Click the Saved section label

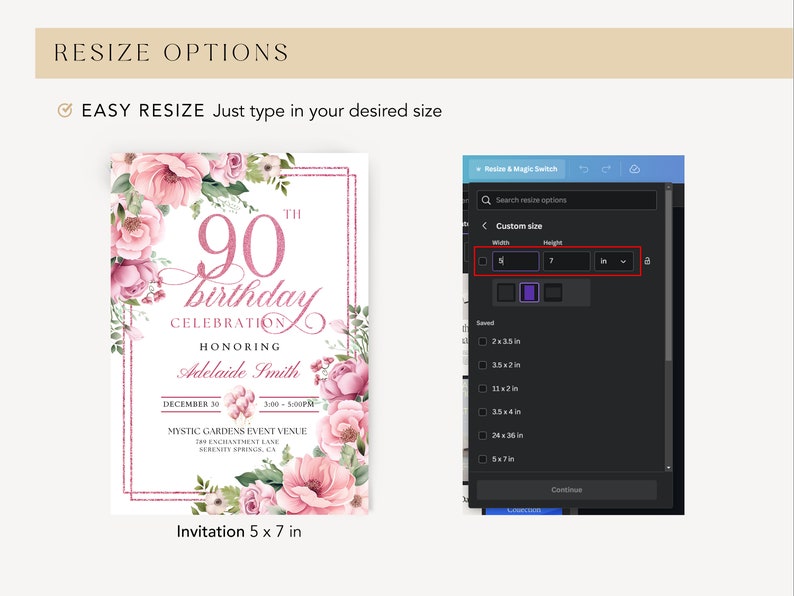click(485, 323)
